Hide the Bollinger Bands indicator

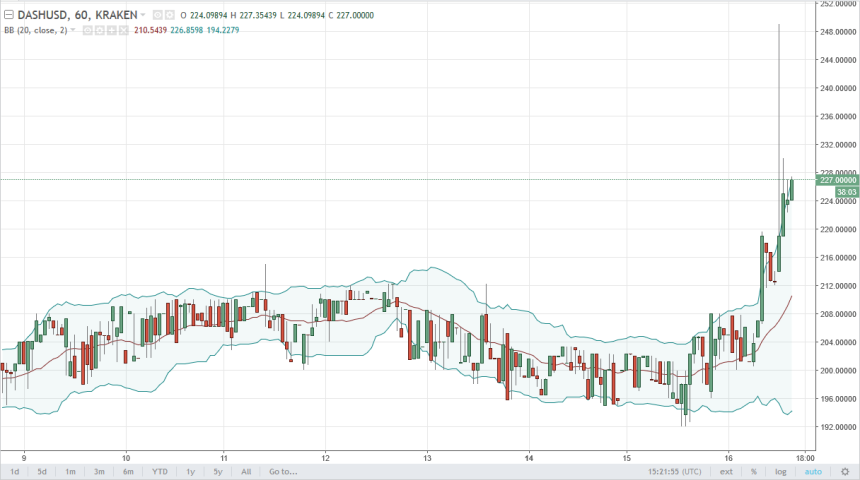point(87,31)
